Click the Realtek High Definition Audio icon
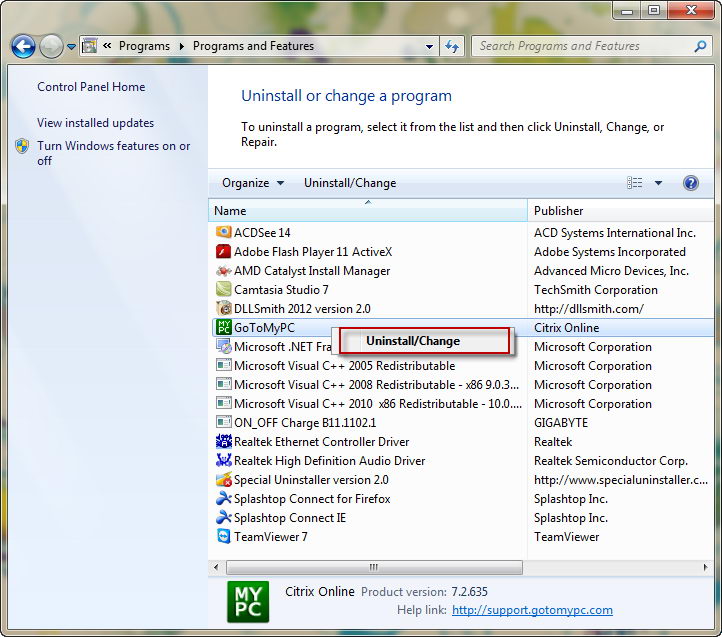The image size is (722, 637). coord(224,460)
